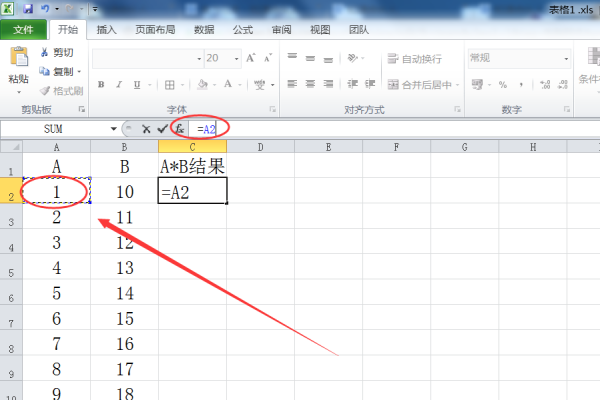Image resolution: width=600 pixels, height=400 pixels.
Task: Click the Name Box showing SUM
Action: pos(54,129)
